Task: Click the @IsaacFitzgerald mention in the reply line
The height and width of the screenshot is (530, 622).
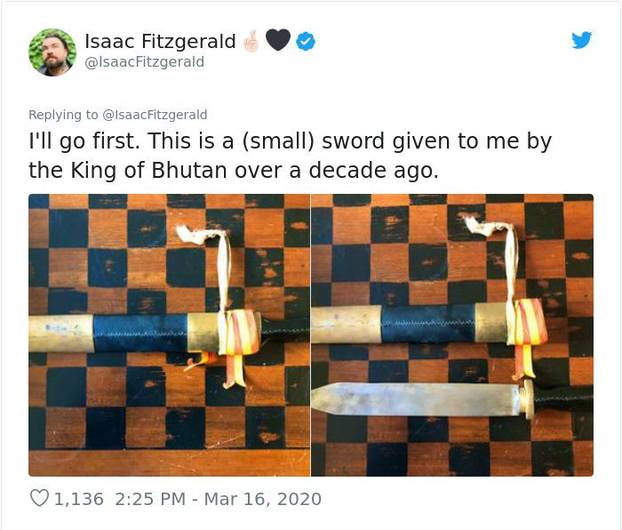Action: [x=160, y=115]
